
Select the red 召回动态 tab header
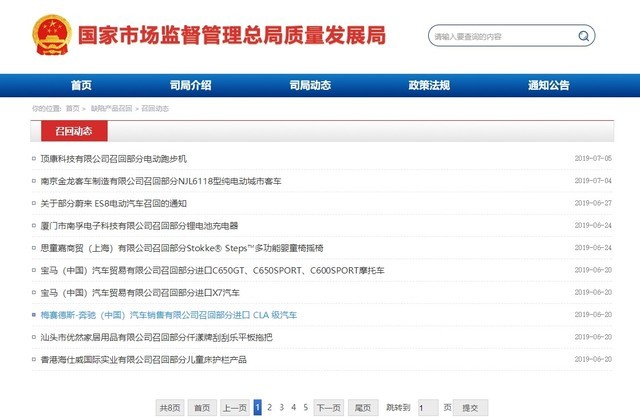point(74,131)
